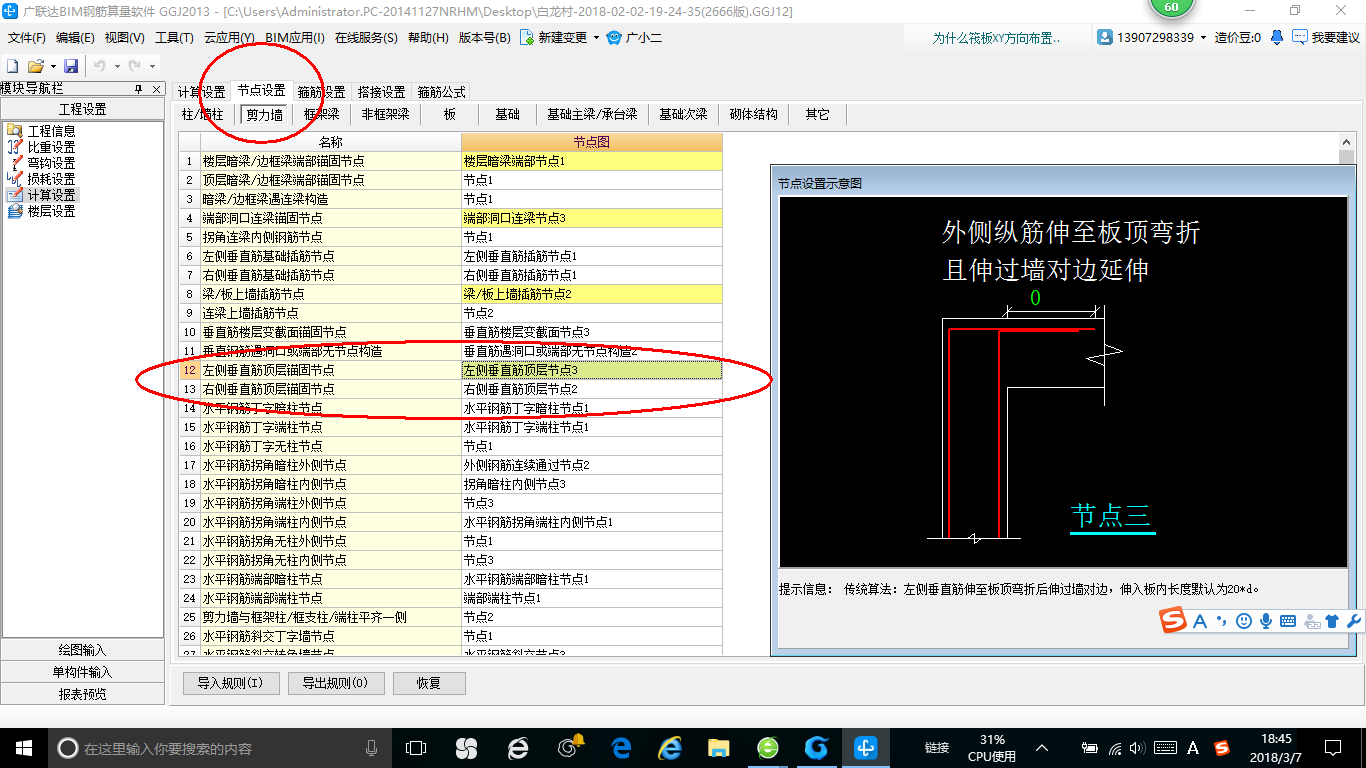Click the Task View taskbar icon

416,748
